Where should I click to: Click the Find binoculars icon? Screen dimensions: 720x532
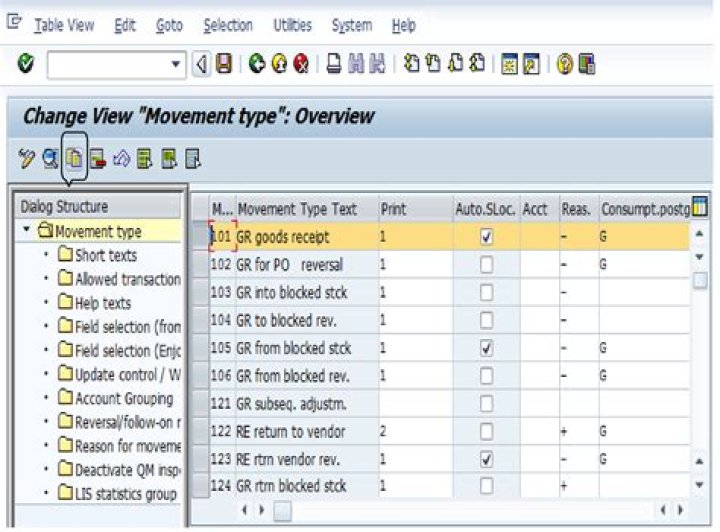pos(356,64)
